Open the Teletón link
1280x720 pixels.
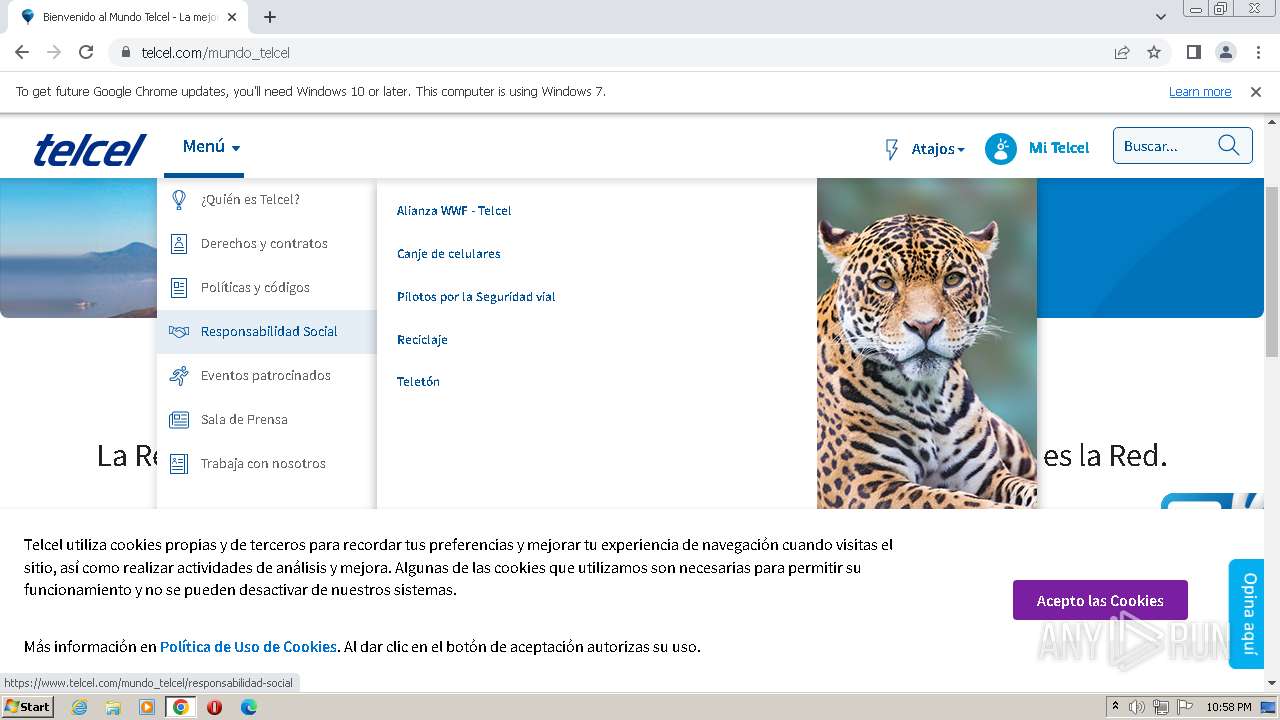[418, 382]
